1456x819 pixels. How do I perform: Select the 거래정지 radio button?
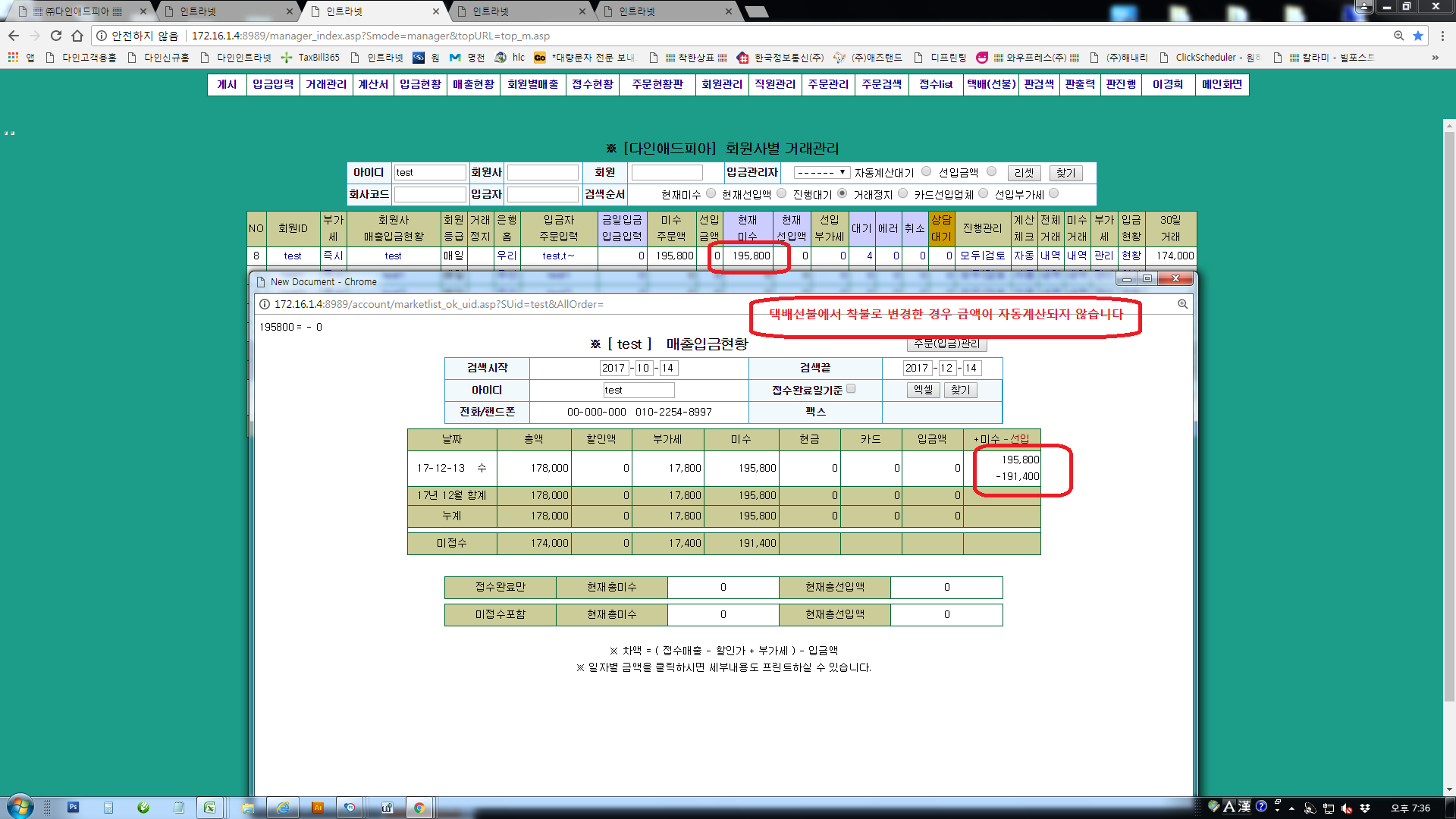pyautogui.click(x=902, y=193)
